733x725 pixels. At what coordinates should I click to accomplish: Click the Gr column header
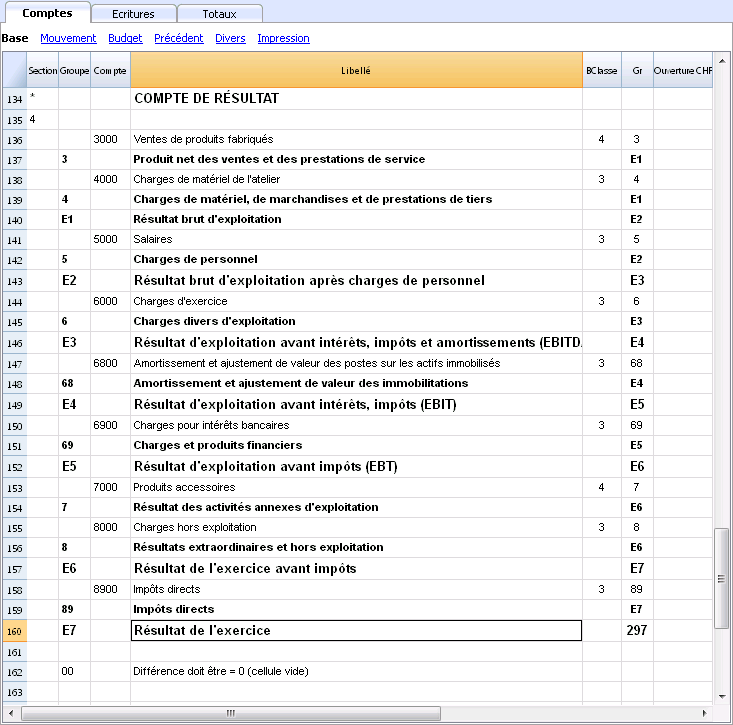point(637,70)
